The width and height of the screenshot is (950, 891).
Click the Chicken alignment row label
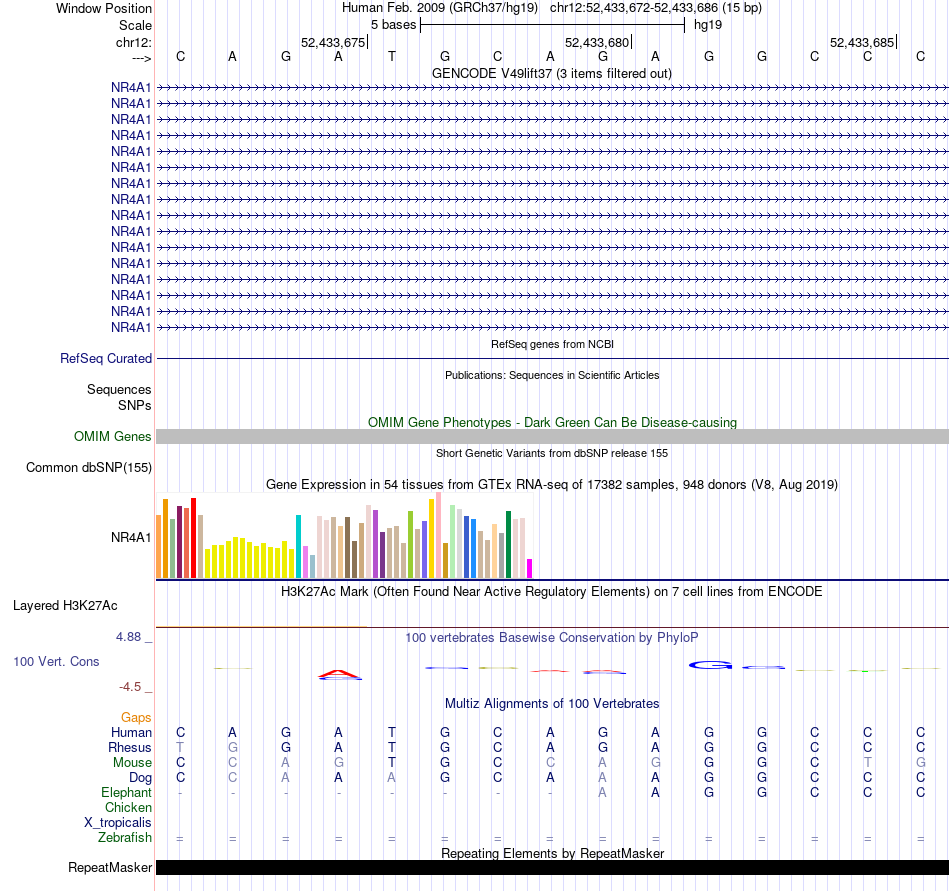pos(128,807)
